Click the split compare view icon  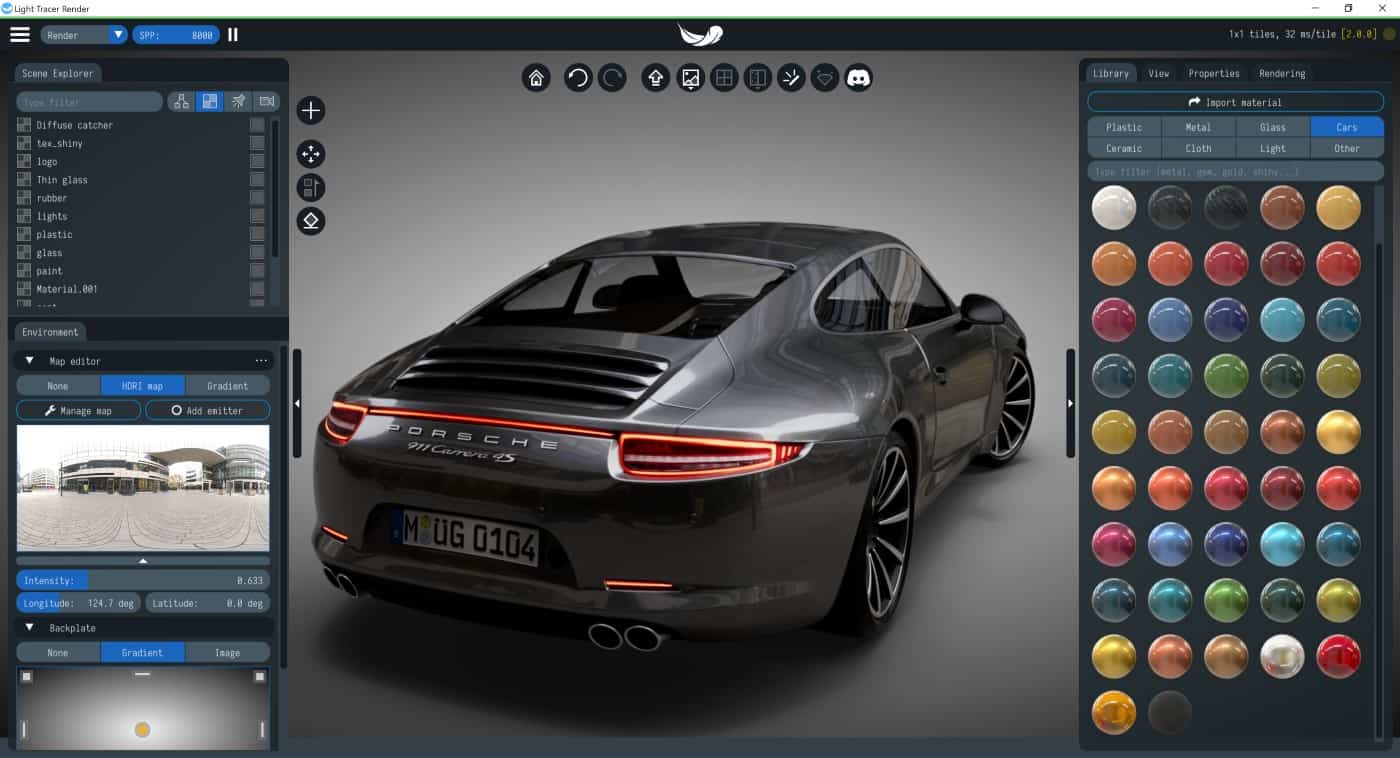[x=758, y=77]
